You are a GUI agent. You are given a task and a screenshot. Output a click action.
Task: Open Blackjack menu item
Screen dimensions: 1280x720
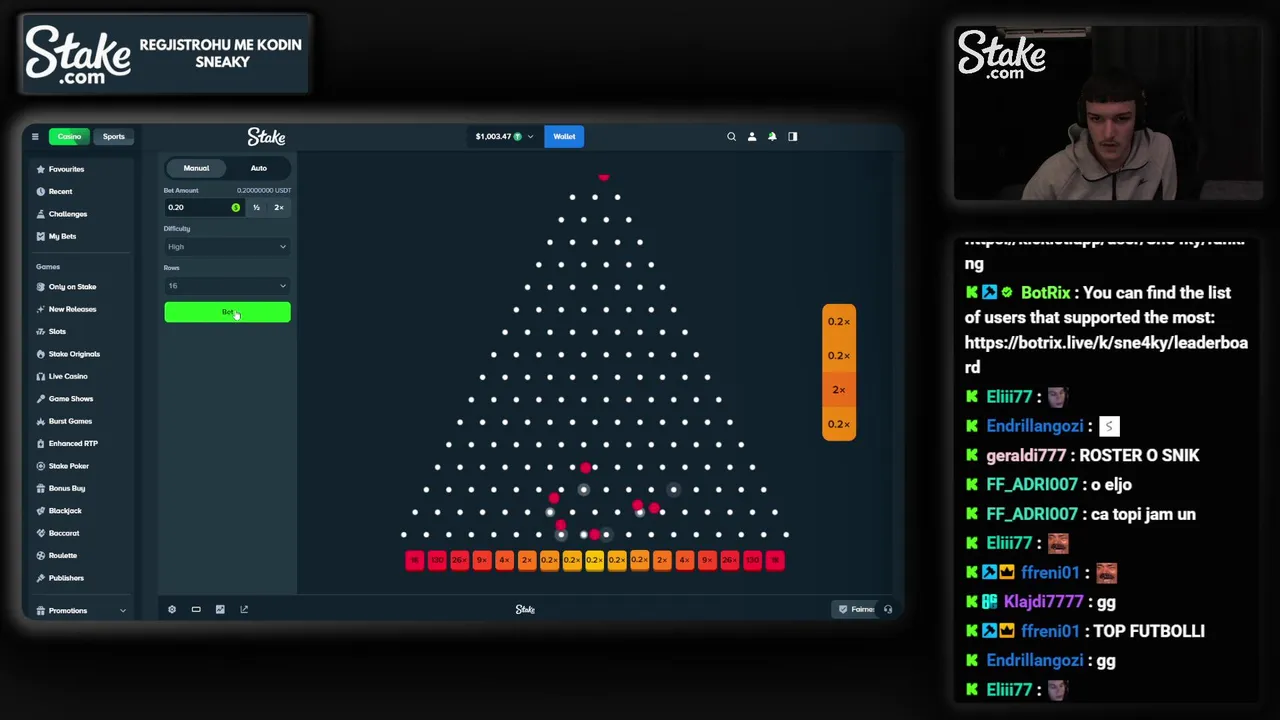point(65,511)
